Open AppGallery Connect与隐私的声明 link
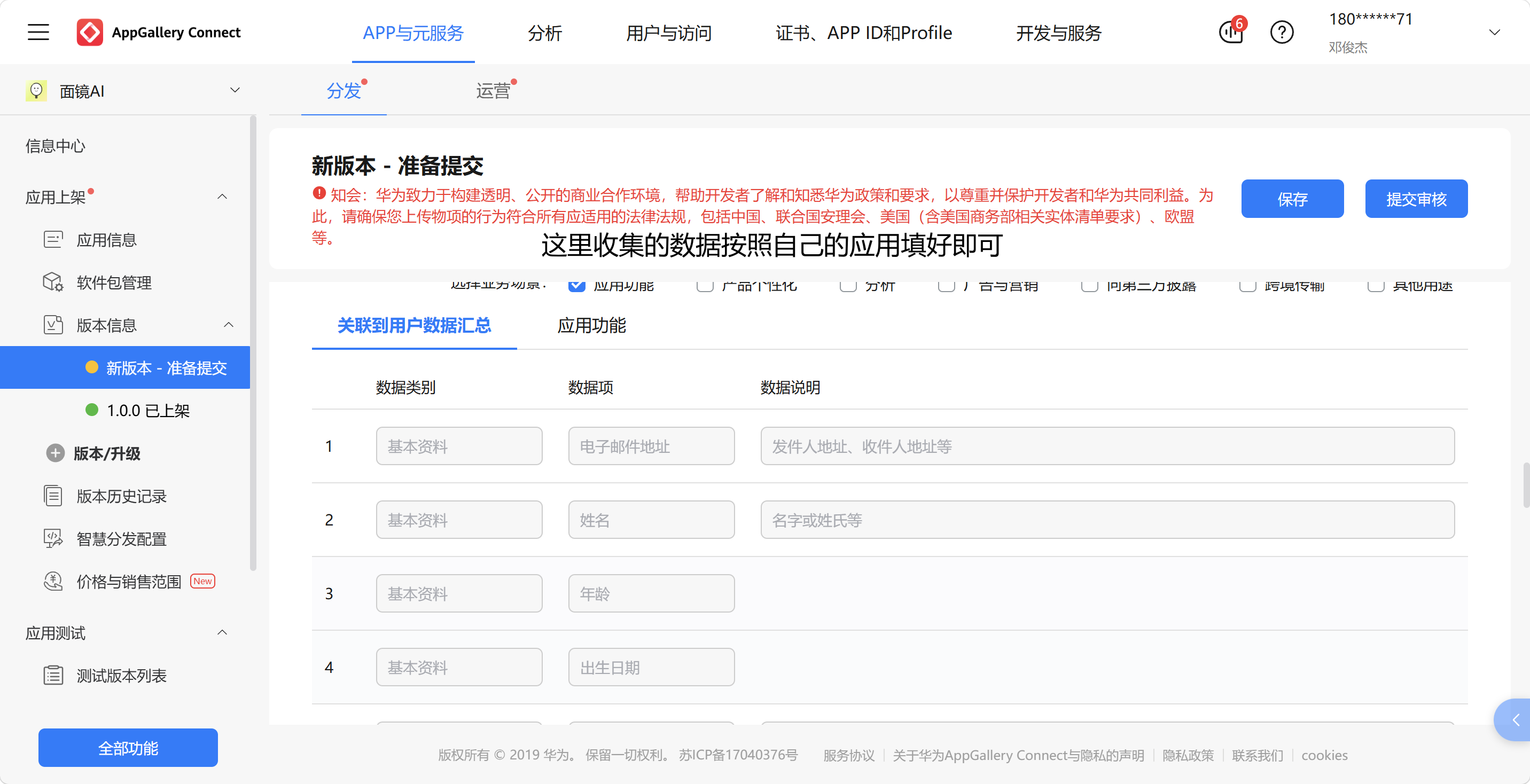Screen dimensions: 1530x784 point(1018,756)
